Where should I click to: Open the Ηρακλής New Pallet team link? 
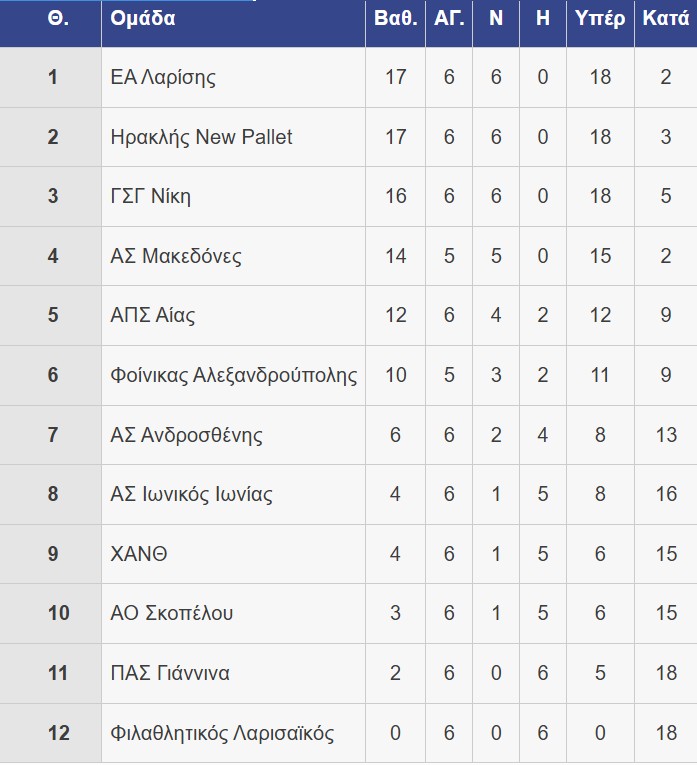coord(201,137)
